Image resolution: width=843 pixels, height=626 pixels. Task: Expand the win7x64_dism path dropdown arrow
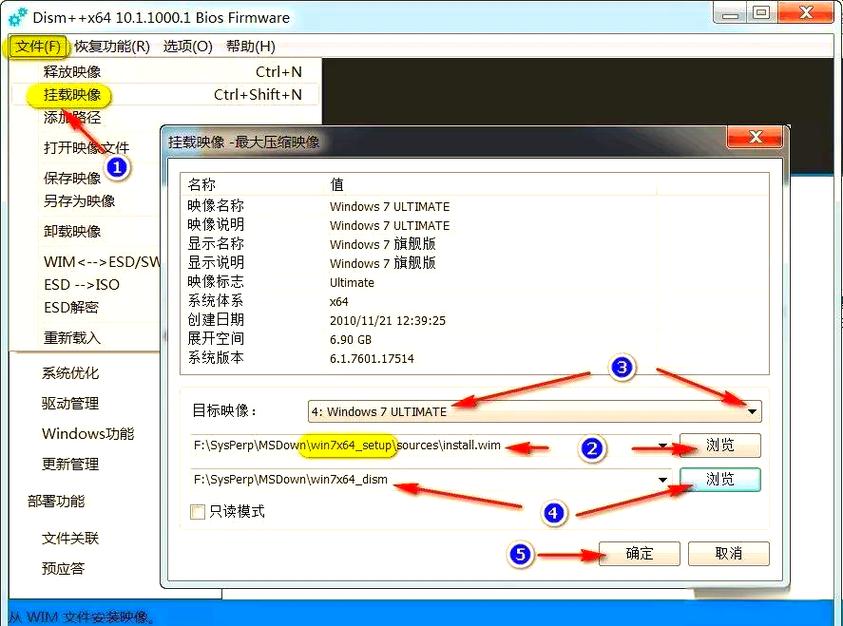pos(663,480)
